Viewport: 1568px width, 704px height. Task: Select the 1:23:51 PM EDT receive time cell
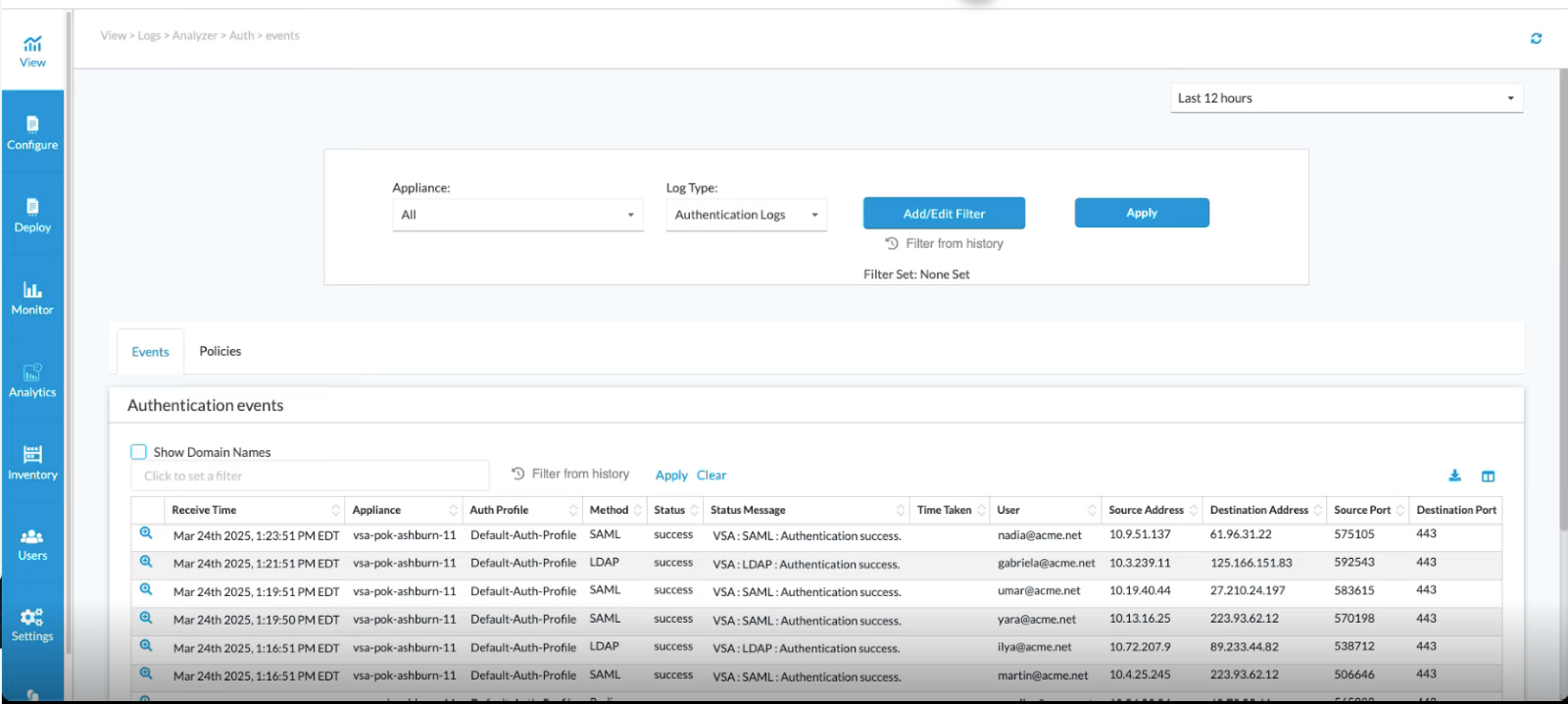click(257, 535)
